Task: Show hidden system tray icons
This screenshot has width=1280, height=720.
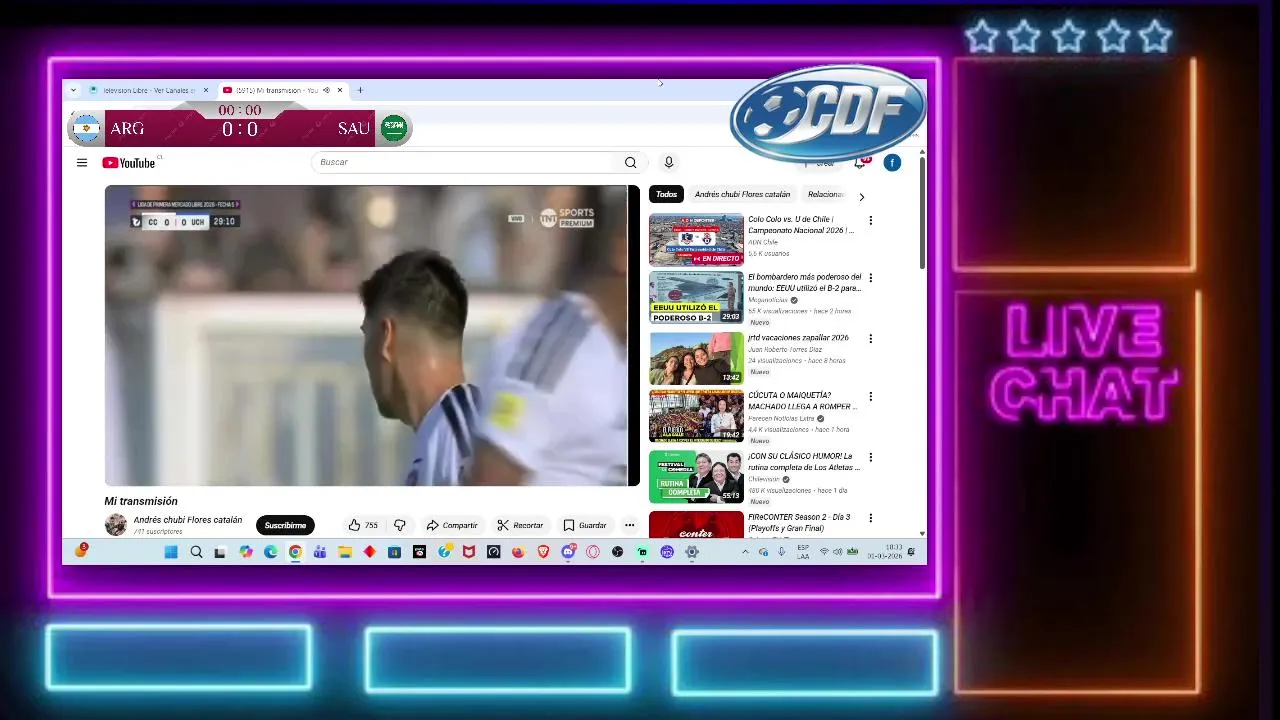Action: (745, 552)
